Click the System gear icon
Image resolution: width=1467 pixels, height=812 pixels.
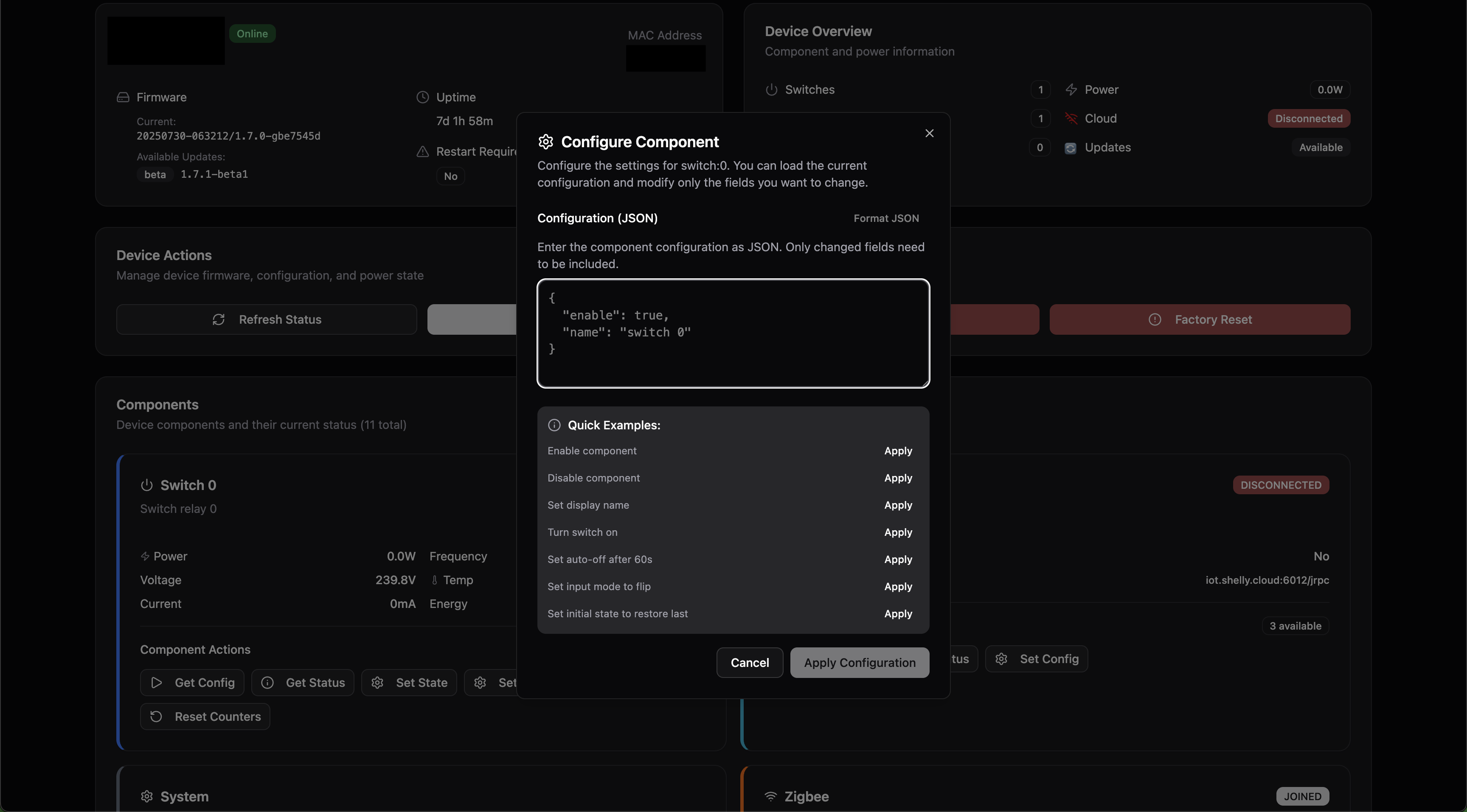pyautogui.click(x=147, y=797)
